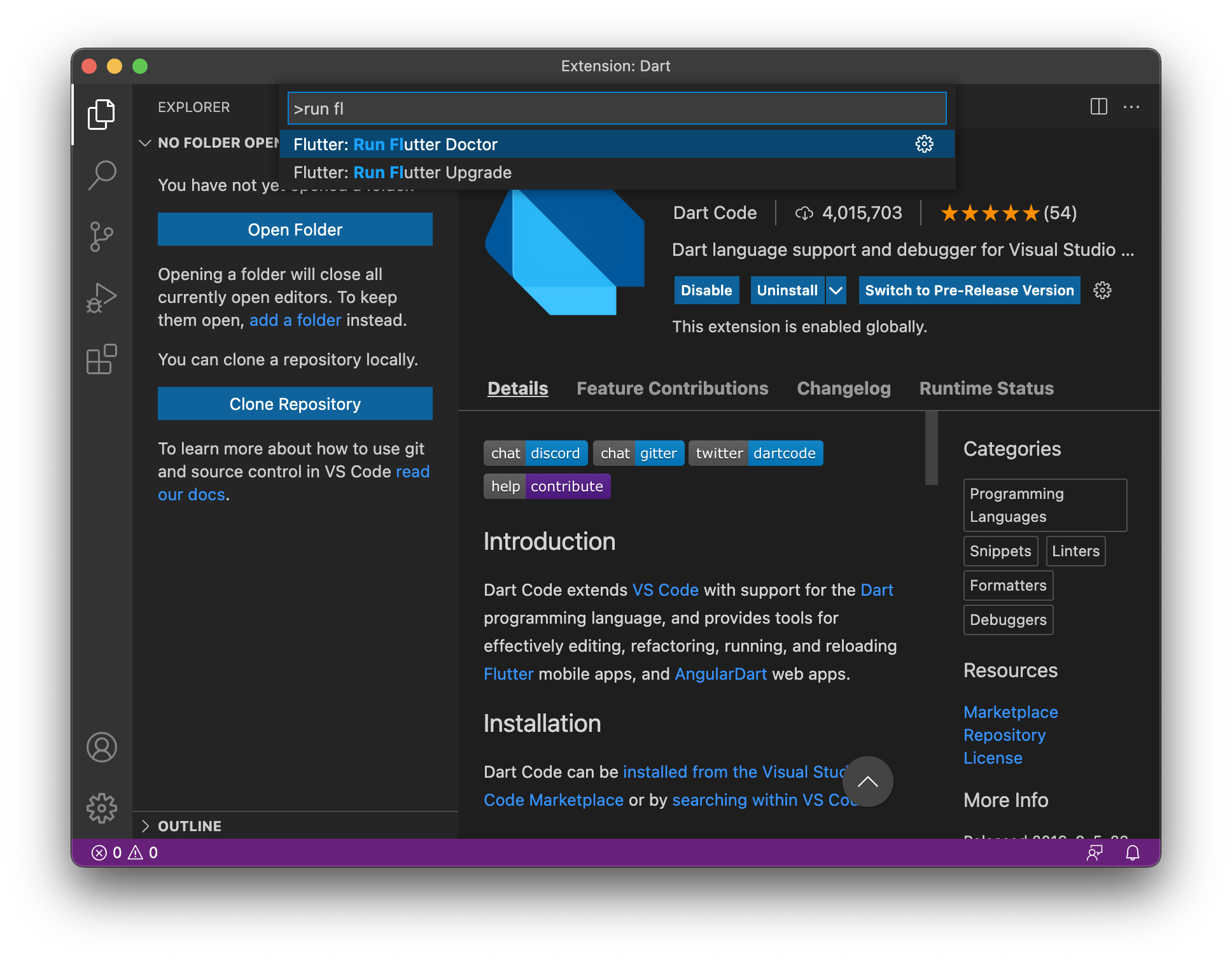
Task: Select Flutter: Run Flutter Upgrade command
Action: tap(402, 173)
